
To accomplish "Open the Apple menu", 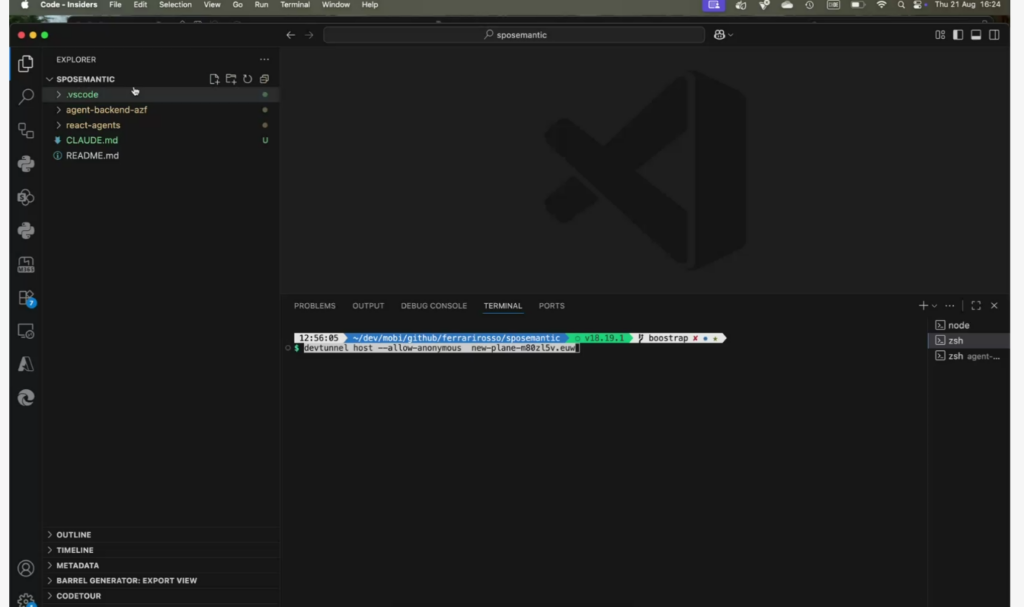I will (x=25, y=5).
